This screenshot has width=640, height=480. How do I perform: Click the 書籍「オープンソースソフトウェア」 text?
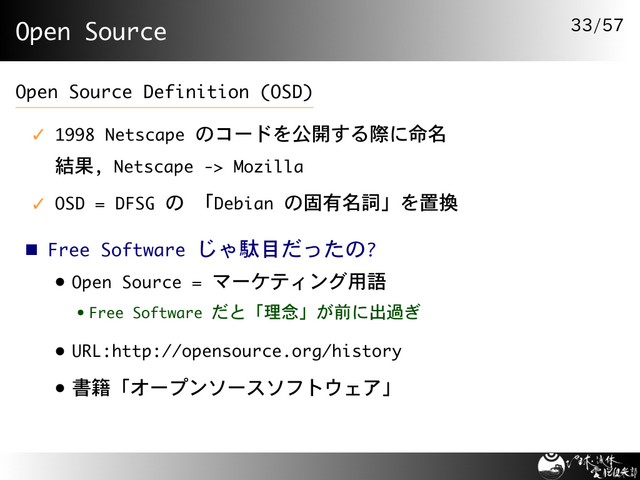[231, 388]
